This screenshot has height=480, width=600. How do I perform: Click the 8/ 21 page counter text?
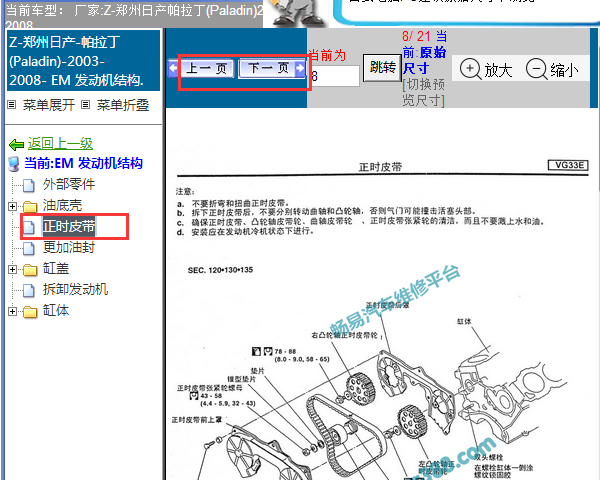click(x=416, y=36)
